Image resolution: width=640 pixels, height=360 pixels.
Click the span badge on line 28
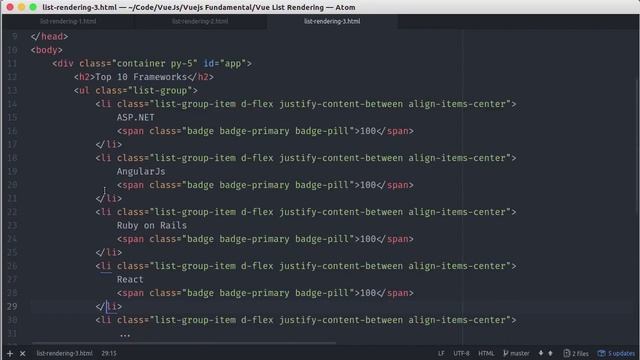[265, 293]
